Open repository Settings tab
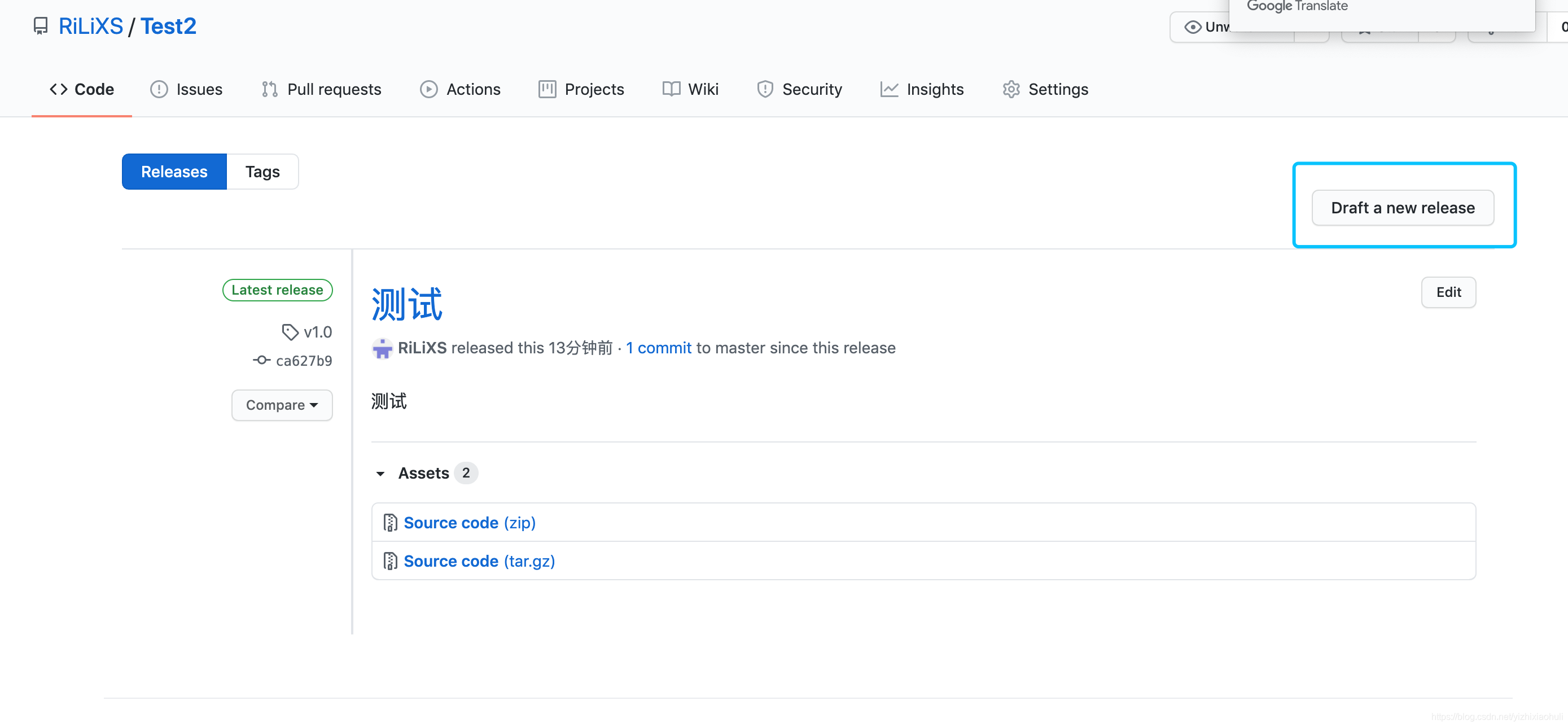 (1045, 90)
